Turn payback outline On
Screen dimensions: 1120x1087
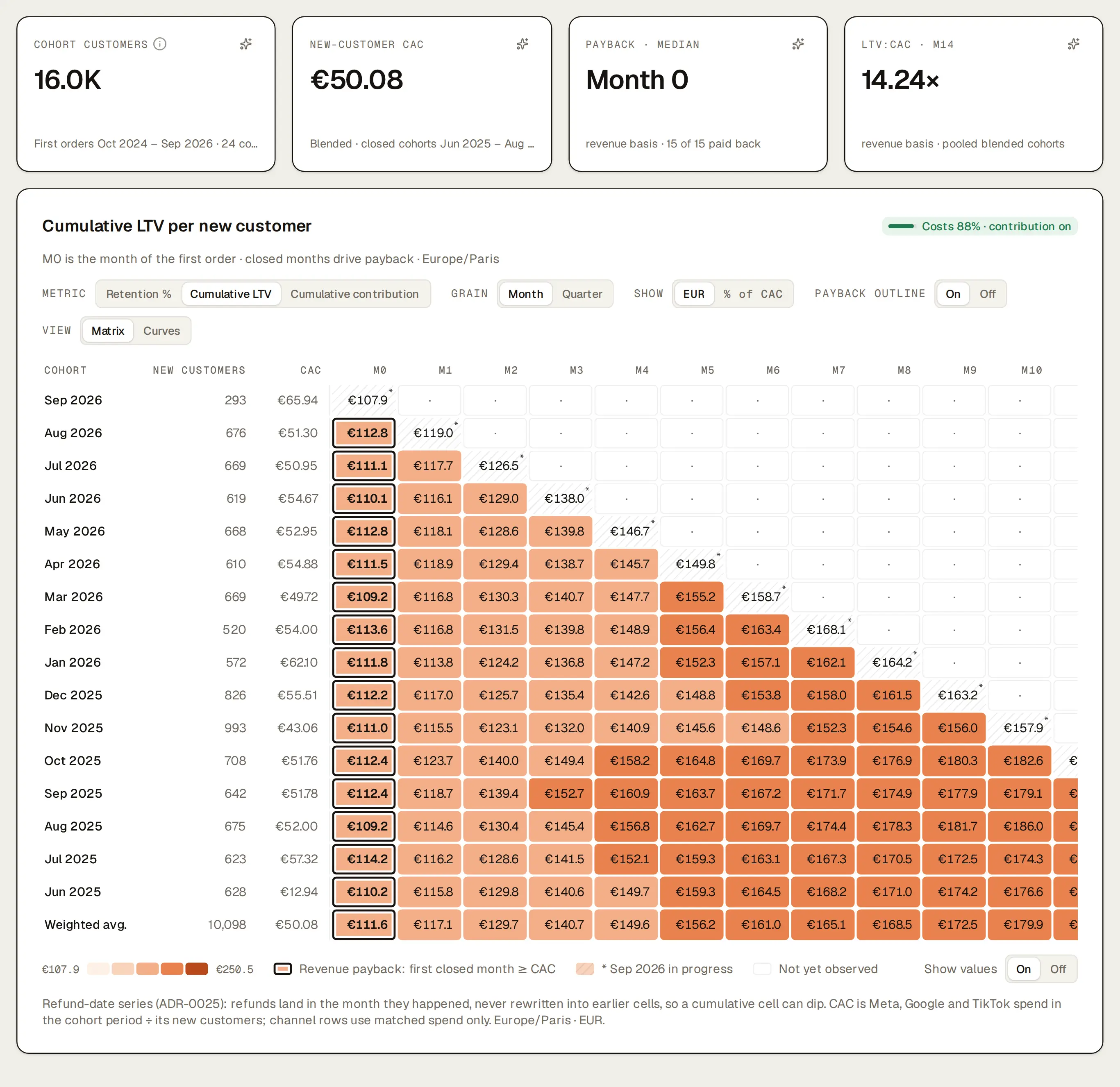click(x=952, y=294)
